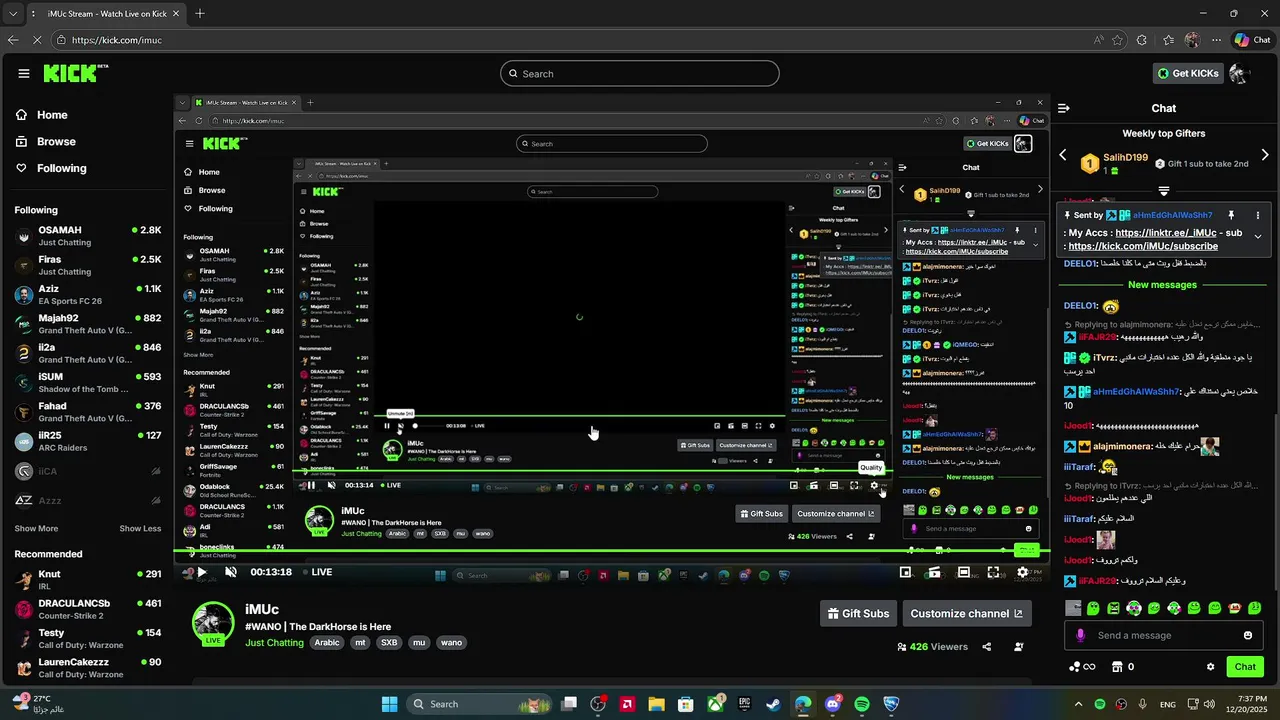The image size is (1280, 720).
Task: Open the emoji picker in the message box
Action: click(1248, 635)
